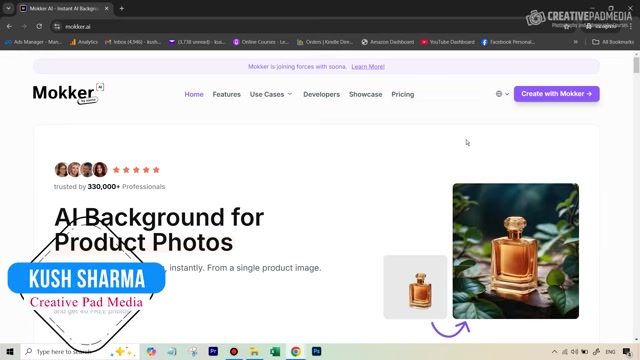Open the All Bookmarks folder
This screenshot has height=360, width=640.
point(613,42)
